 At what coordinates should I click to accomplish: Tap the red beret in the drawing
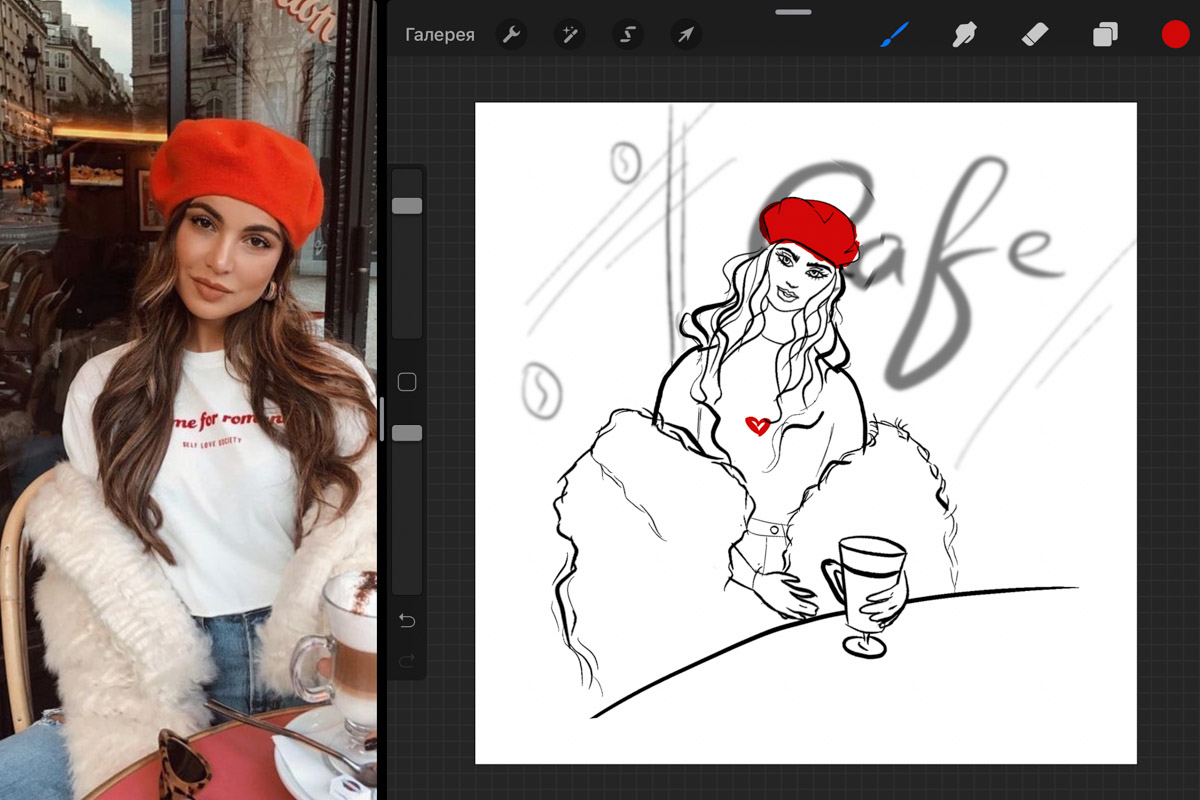808,229
